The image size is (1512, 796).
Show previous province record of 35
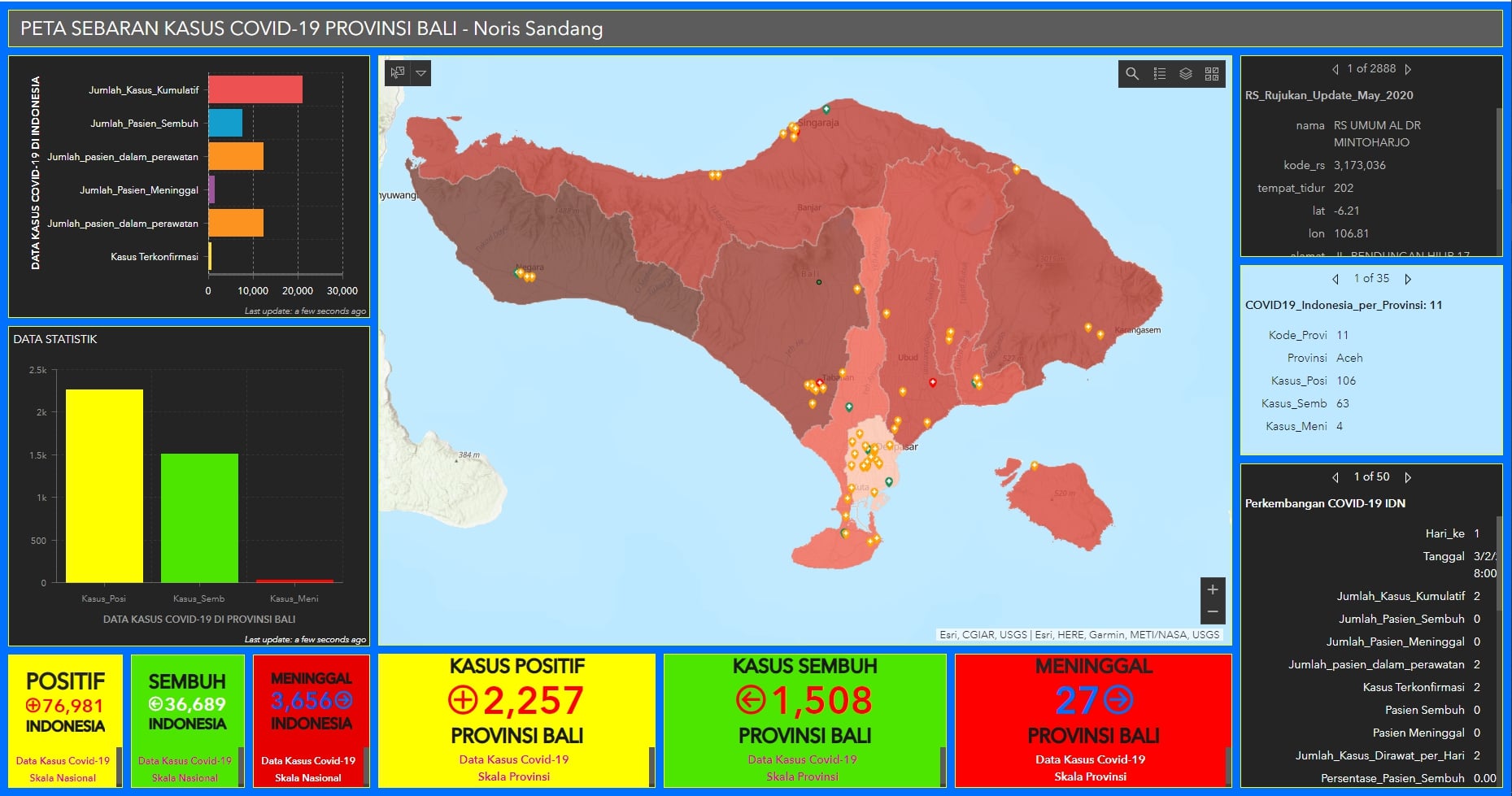1336,279
